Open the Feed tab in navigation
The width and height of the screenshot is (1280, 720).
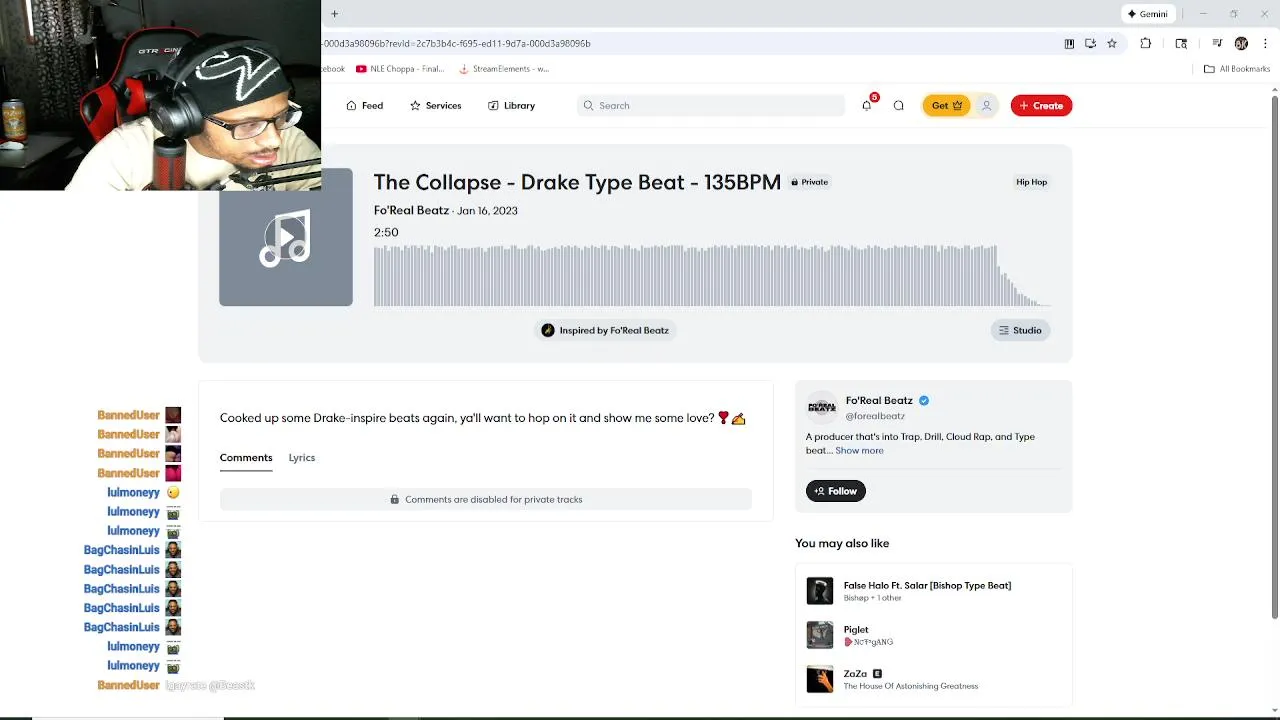364,105
